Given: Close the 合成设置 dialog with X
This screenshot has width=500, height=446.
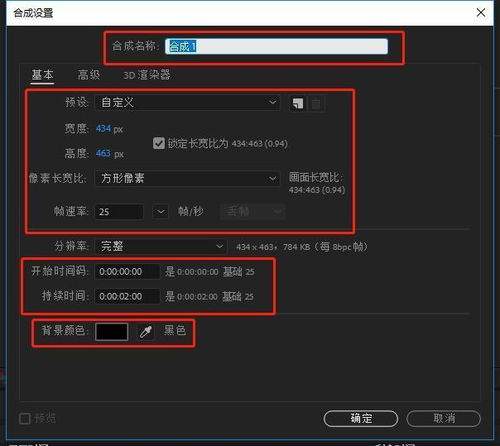Looking at the screenshot, I should point(481,13).
